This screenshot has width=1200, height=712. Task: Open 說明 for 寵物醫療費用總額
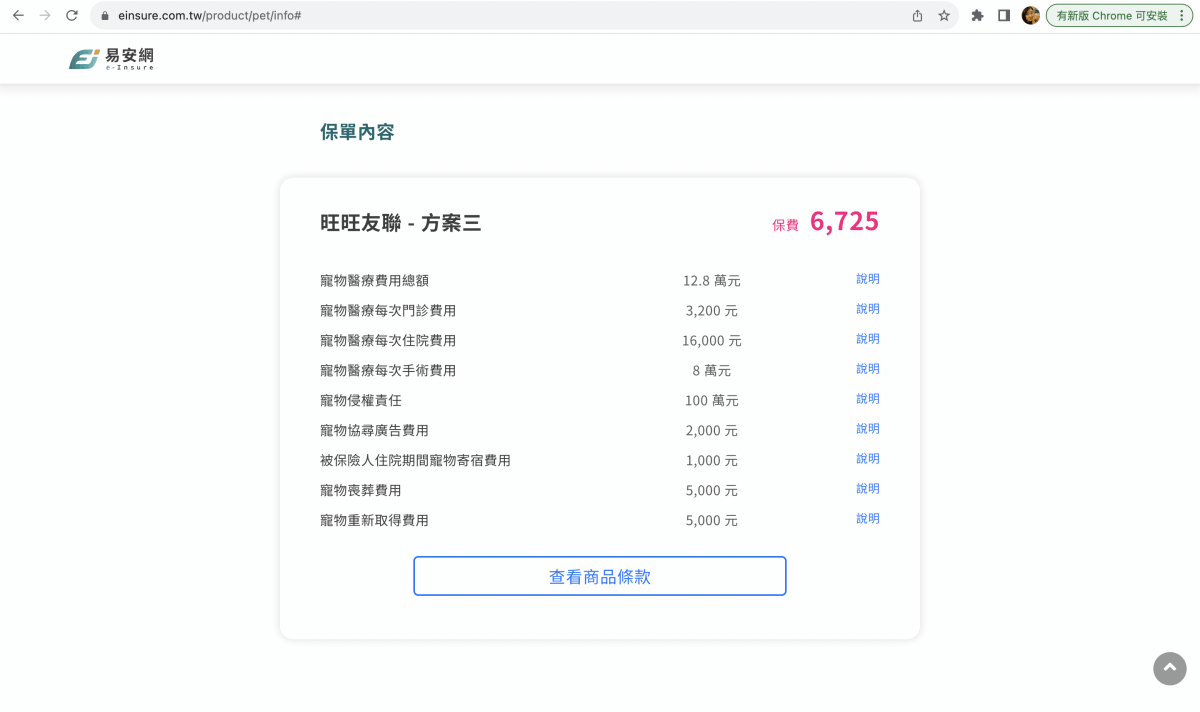tap(867, 279)
